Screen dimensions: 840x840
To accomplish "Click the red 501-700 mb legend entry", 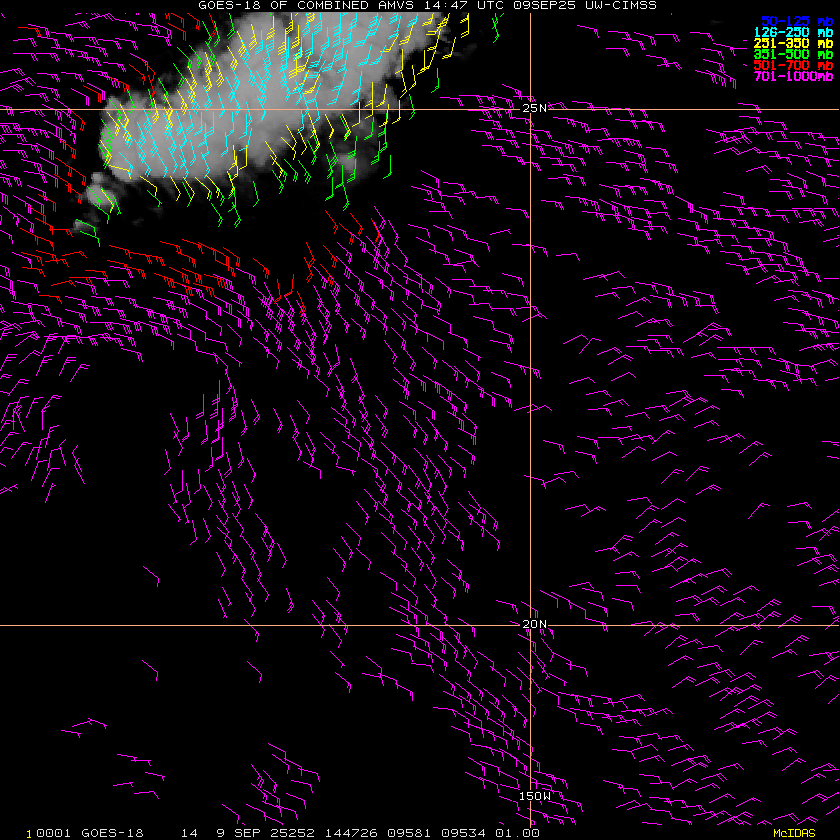I will [x=793, y=65].
